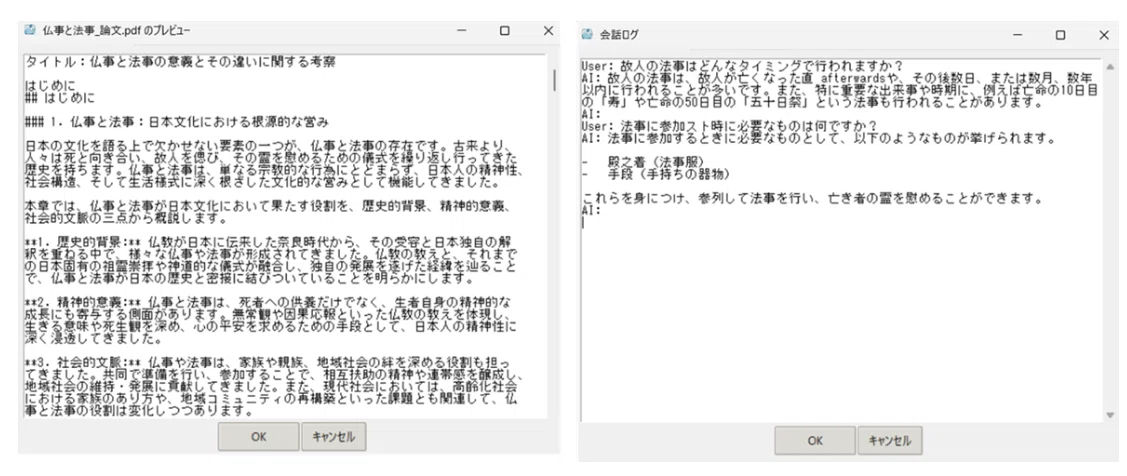Minimize the PDF preview window
Viewport: 1127px width, 476px height.
461,31
